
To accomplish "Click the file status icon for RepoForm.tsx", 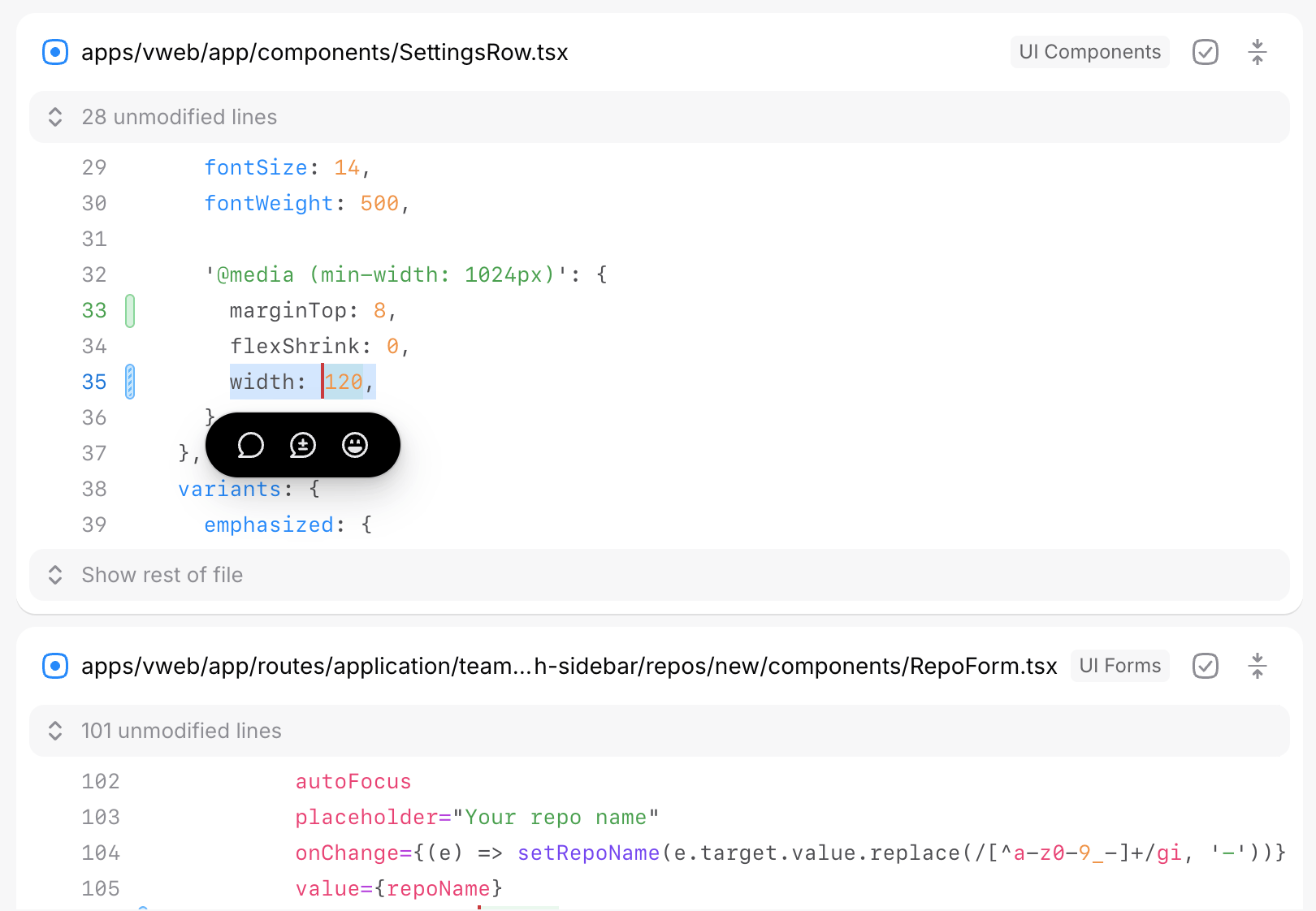I will pyautogui.click(x=55, y=666).
